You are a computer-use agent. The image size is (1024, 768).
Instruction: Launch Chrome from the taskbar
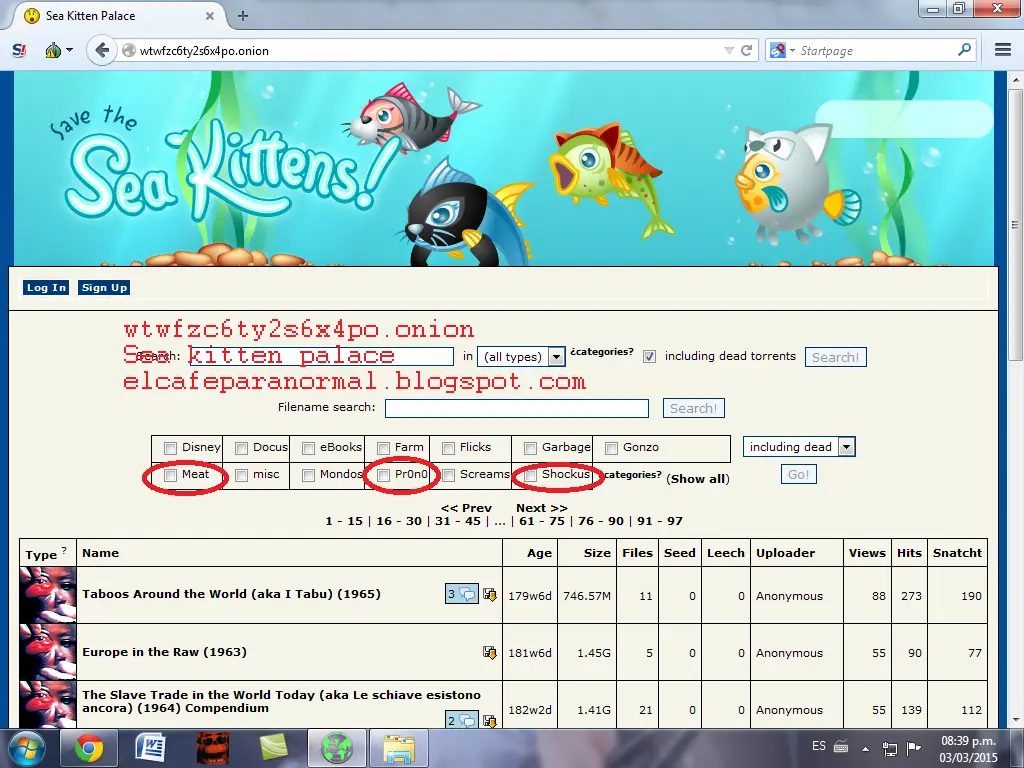pyautogui.click(x=89, y=748)
